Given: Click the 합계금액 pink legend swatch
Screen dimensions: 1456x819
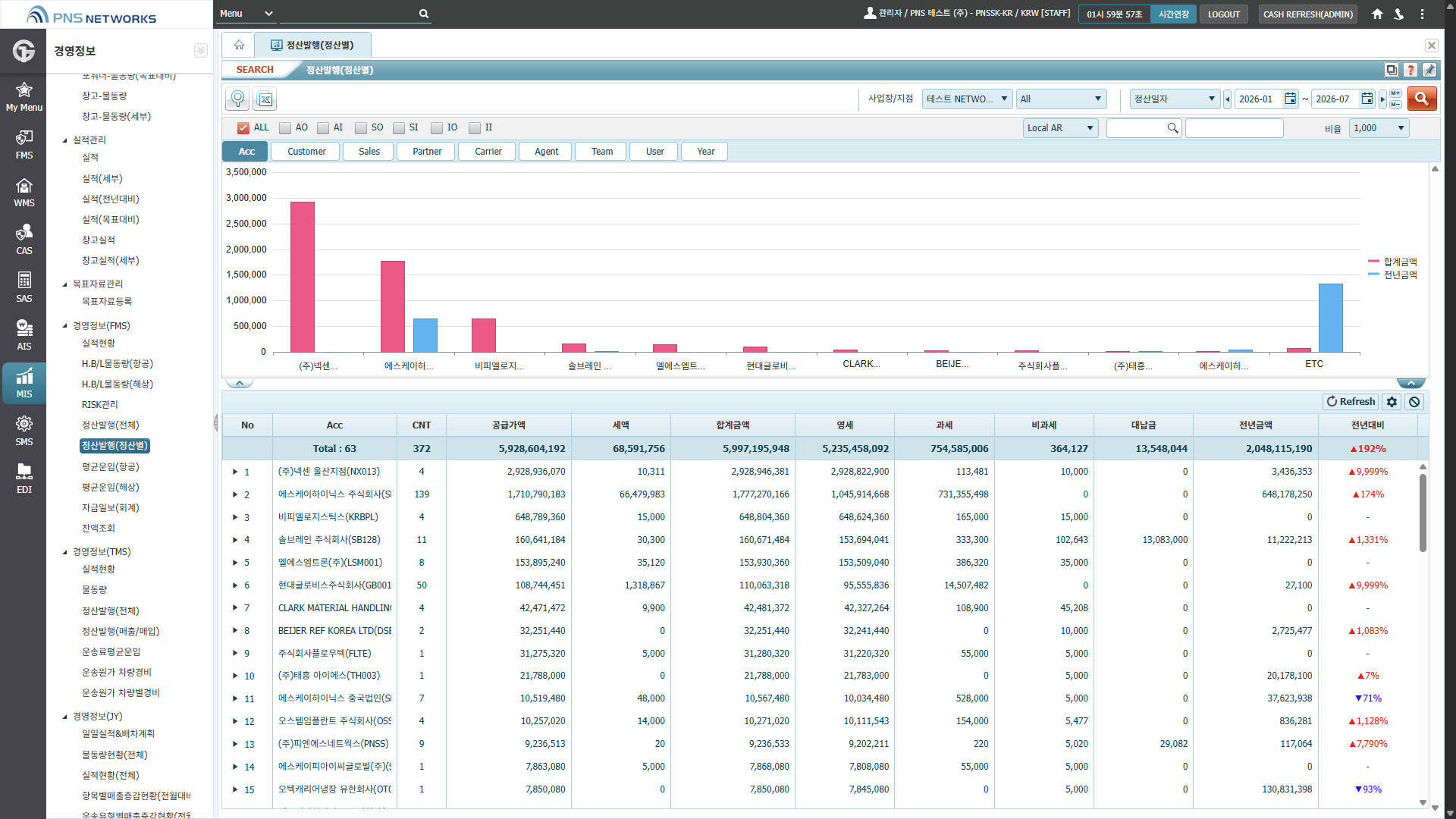Looking at the screenshot, I should [x=1373, y=262].
